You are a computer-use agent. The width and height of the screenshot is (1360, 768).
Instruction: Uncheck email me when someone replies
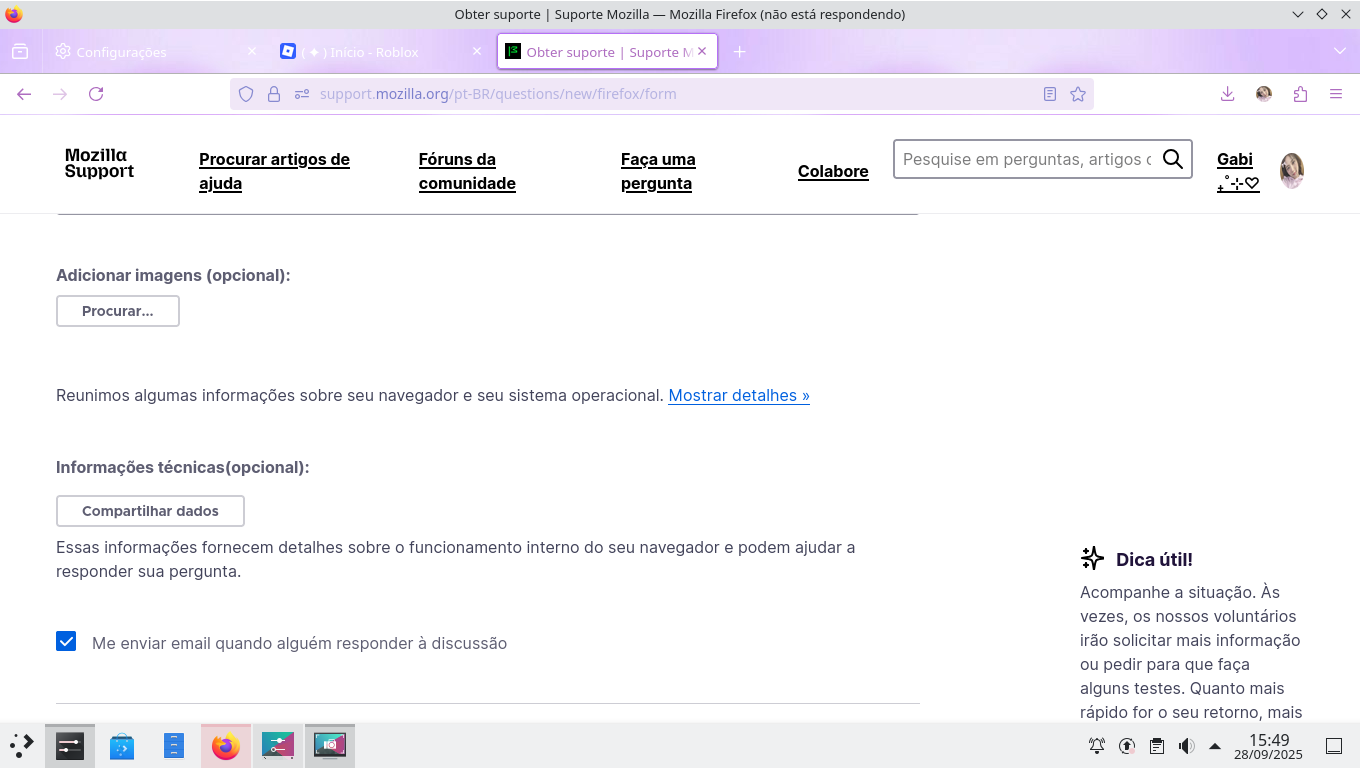[x=66, y=641]
